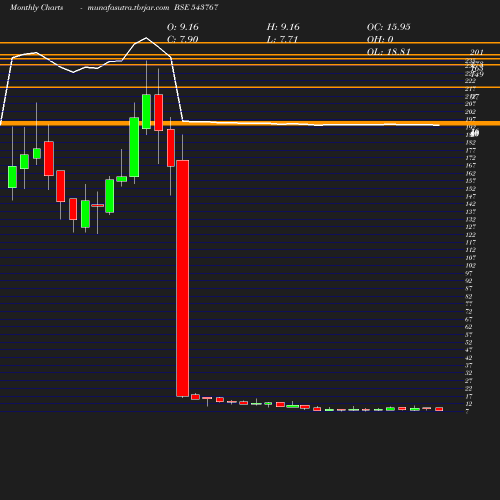This screenshot has height=500, width=500.
Task: Click the price axis label "87"
Action: (x=469, y=289)
